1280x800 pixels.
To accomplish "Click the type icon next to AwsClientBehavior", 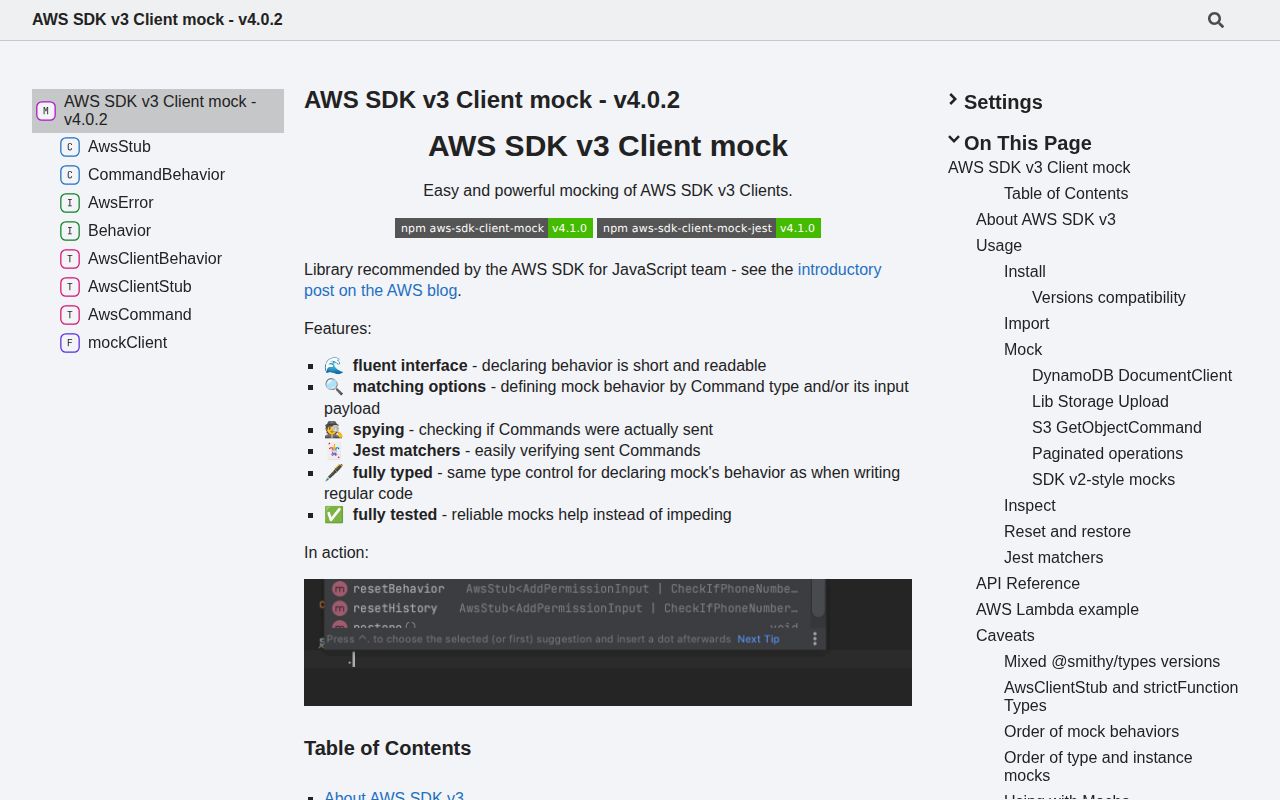I will 70,259.
